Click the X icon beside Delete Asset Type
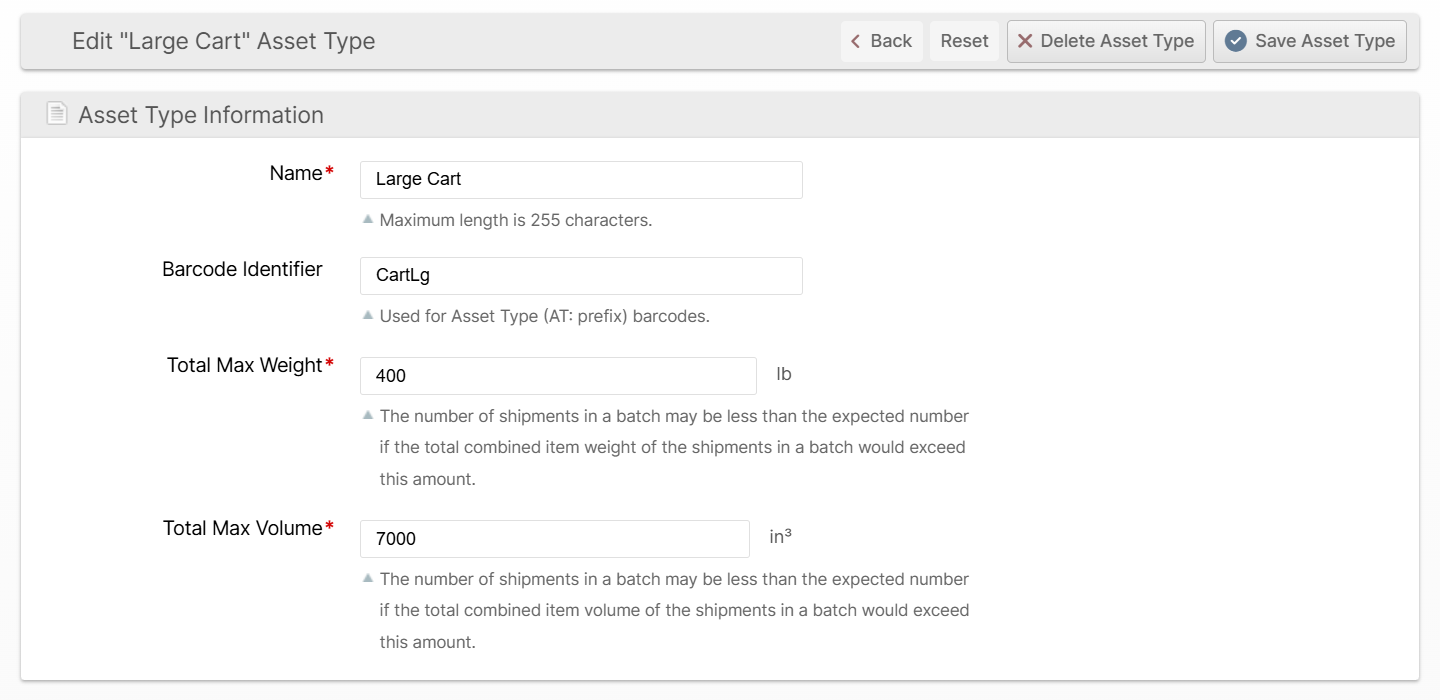Screen dimensions: 1440x700 point(1025,41)
